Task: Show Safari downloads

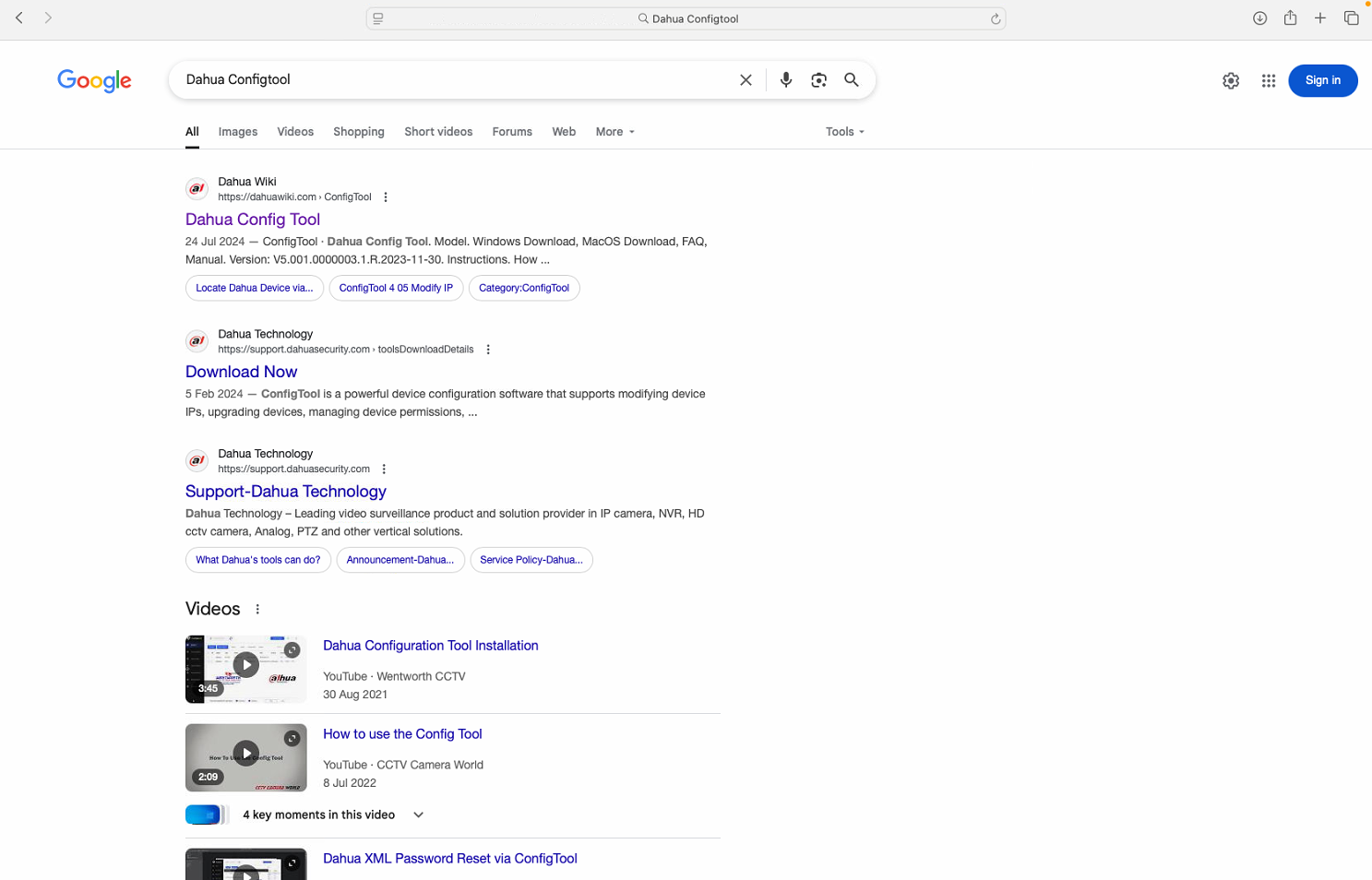Action: click(1259, 18)
